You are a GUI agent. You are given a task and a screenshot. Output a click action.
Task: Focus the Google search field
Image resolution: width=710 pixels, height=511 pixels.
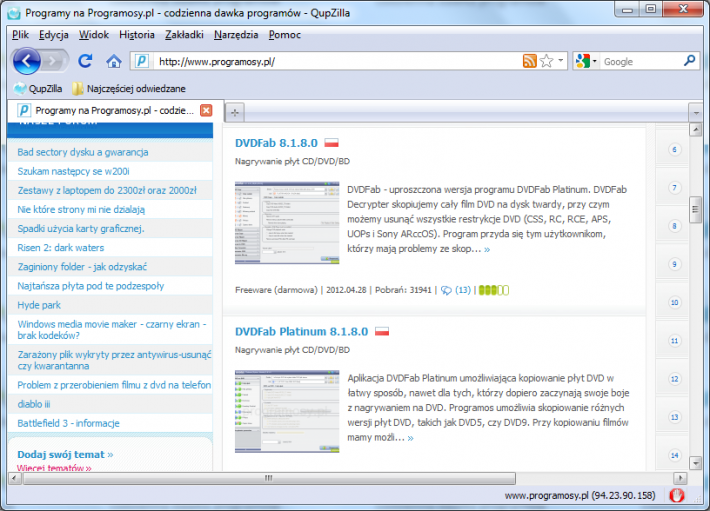coord(641,61)
